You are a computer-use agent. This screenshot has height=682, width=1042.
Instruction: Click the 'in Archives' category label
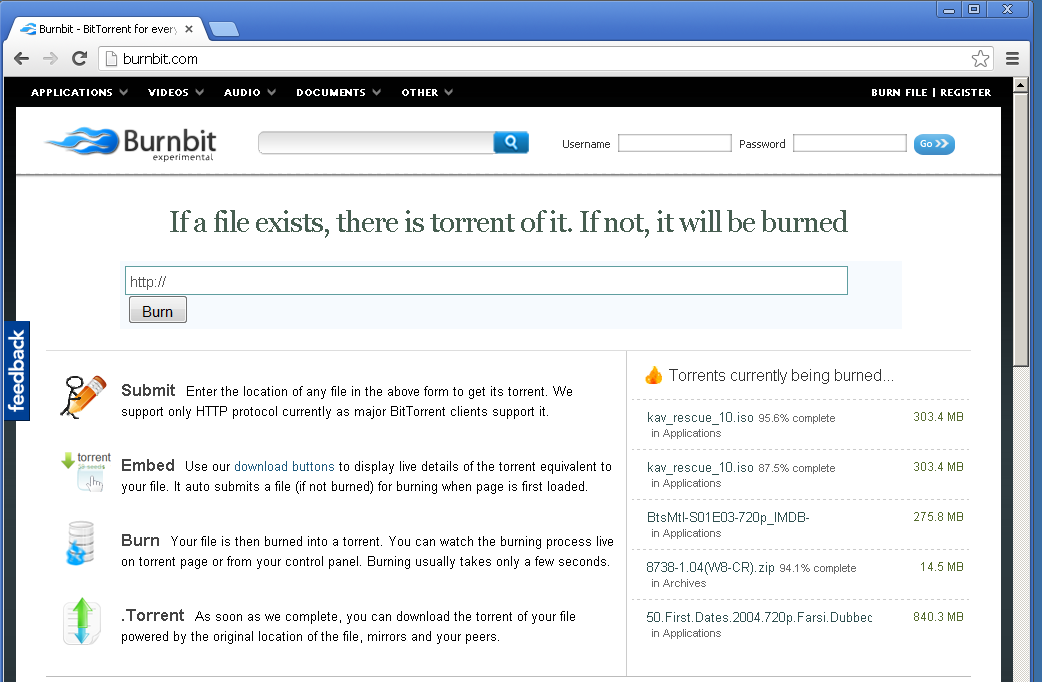(x=678, y=583)
